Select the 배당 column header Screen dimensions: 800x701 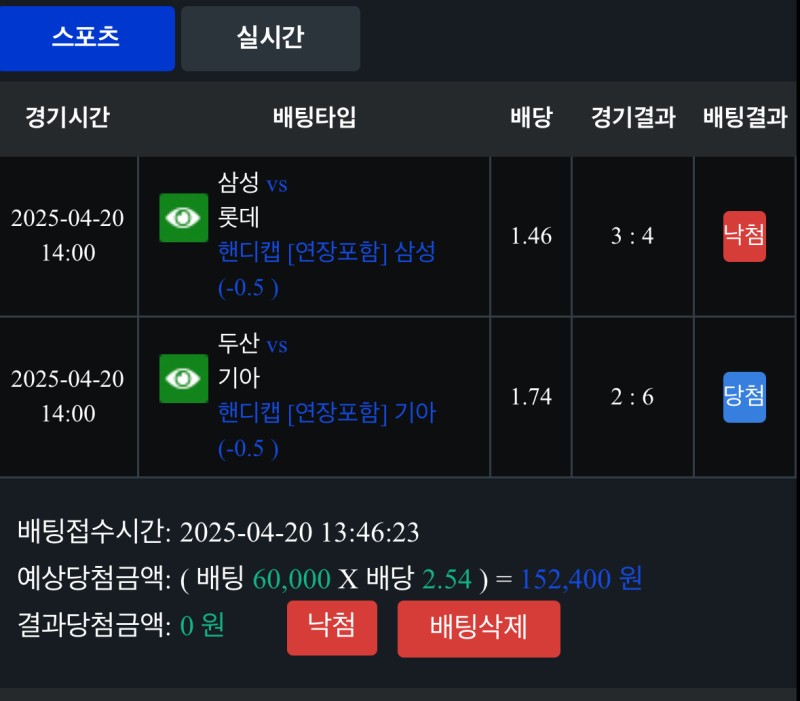point(531,118)
